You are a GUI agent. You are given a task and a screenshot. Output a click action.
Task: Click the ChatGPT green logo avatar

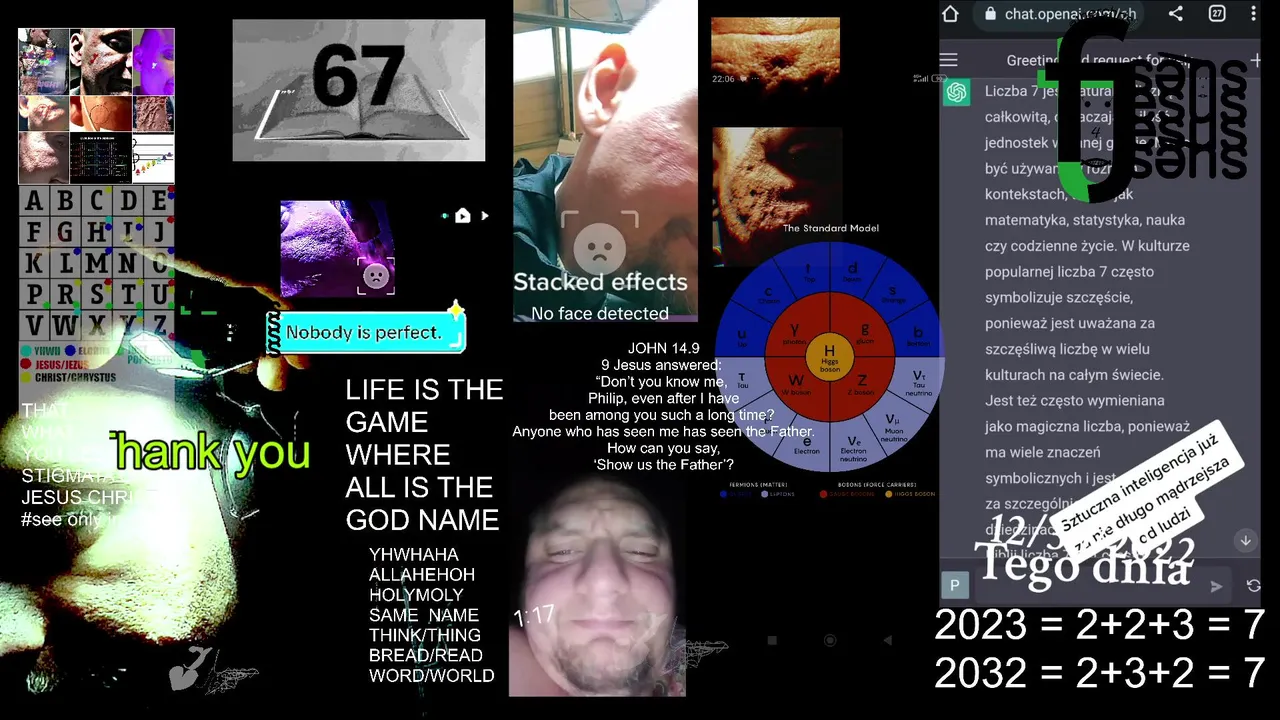pos(957,92)
